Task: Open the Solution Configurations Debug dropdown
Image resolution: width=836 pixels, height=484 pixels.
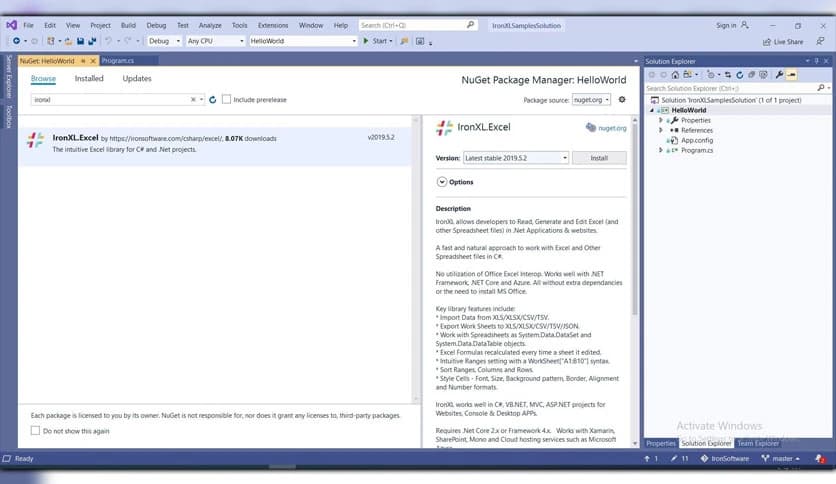Action: tap(165, 41)
